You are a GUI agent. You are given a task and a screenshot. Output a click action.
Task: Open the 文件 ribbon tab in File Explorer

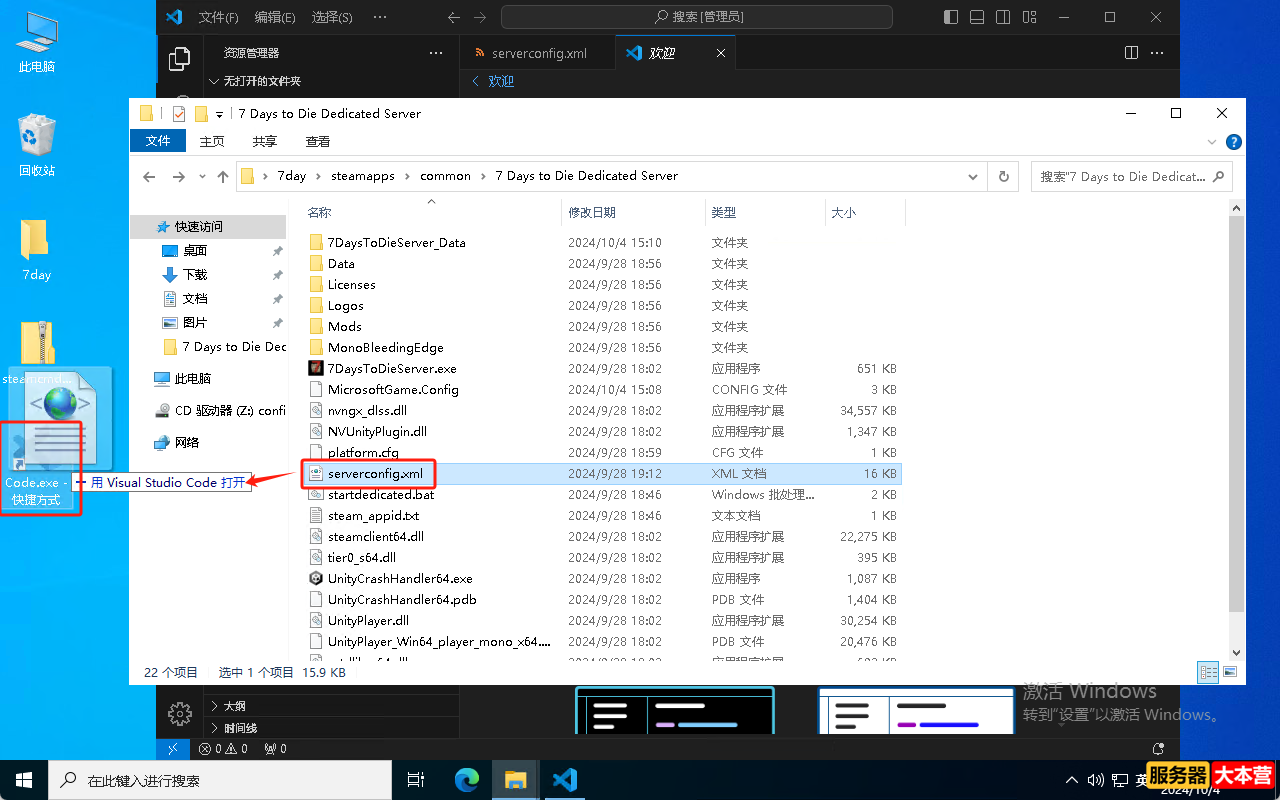click(158, 141)
